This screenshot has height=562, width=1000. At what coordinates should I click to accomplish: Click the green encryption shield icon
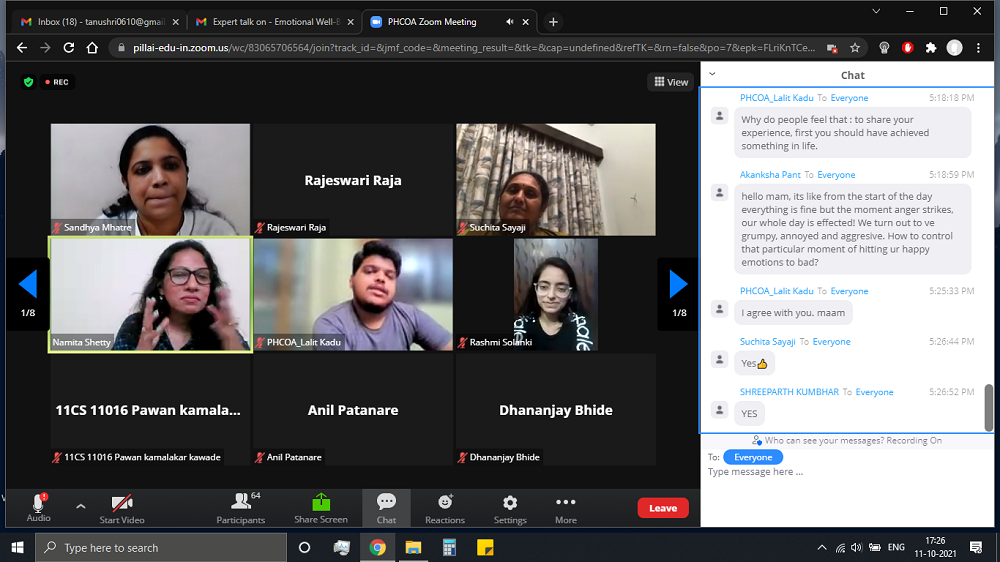[x=28, y=82]
